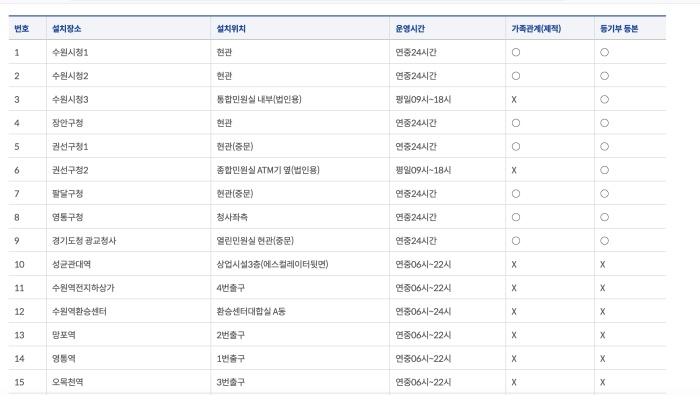Select the 영통역 cell

(x=129, y=358)
